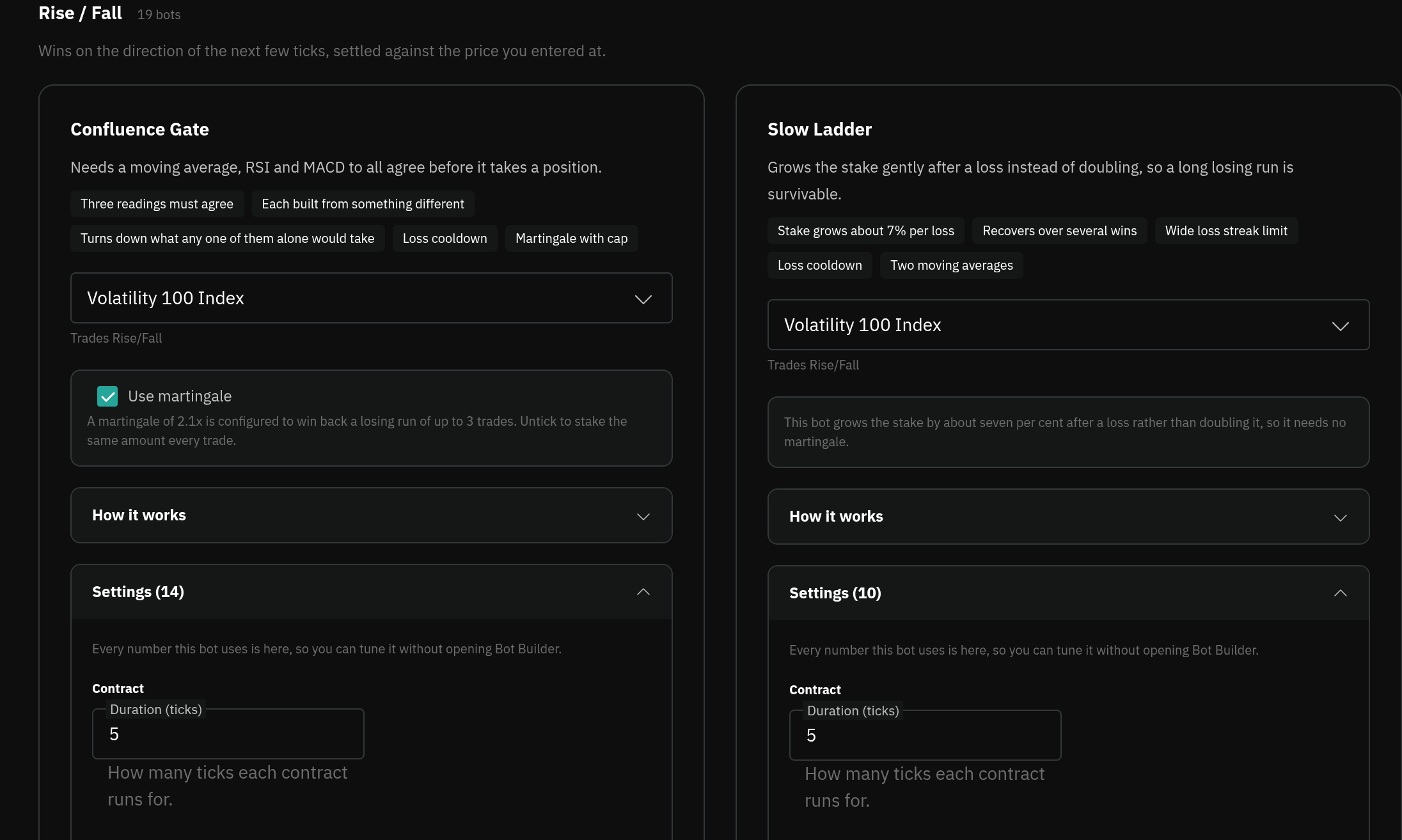This screenshot has height=840, width=1402.
Task: Open Slow Ladder Volatility 100 Index dropdown
Action: point(1068,325)
